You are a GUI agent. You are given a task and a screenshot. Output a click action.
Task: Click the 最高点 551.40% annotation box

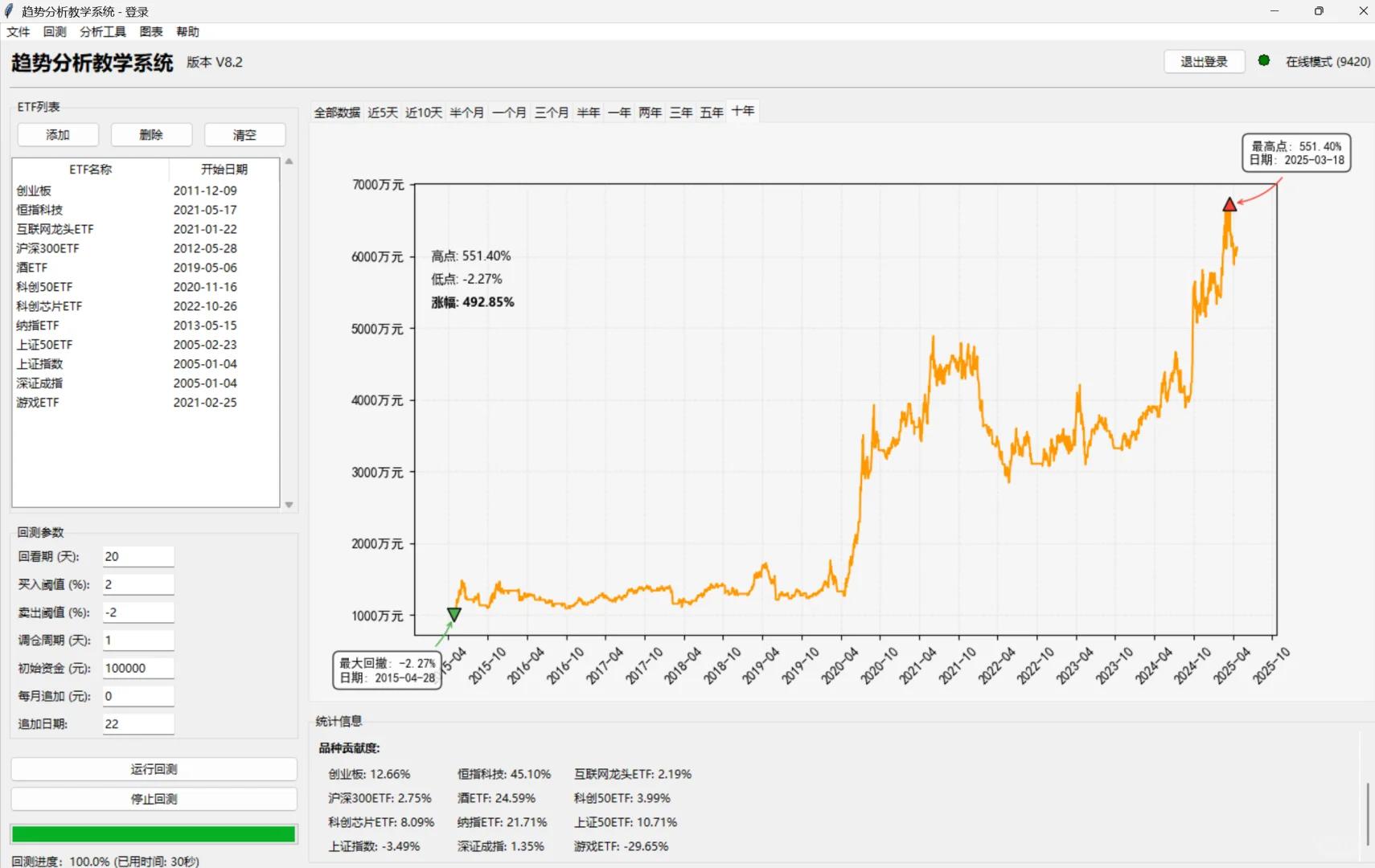[x=1296, y=153]
